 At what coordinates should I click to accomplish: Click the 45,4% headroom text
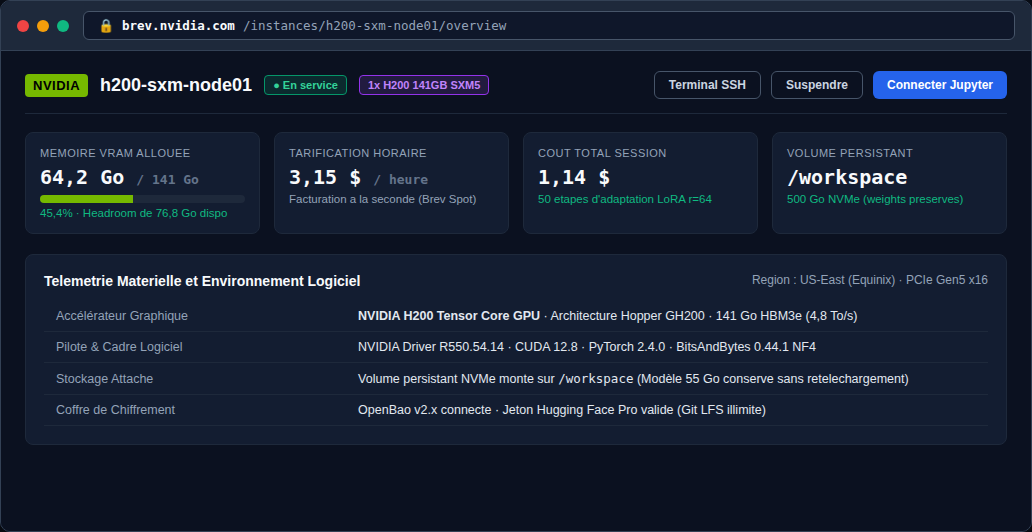134,213
